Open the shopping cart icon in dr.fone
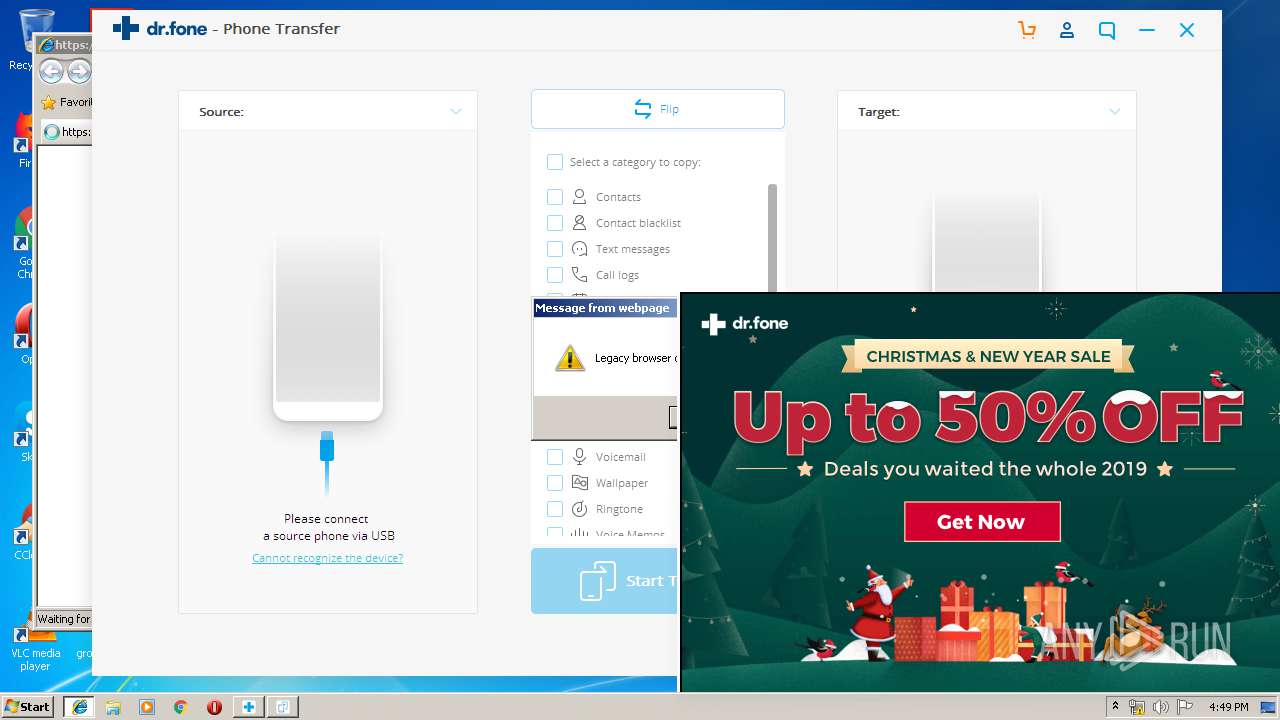 [x=1027, y=30]
